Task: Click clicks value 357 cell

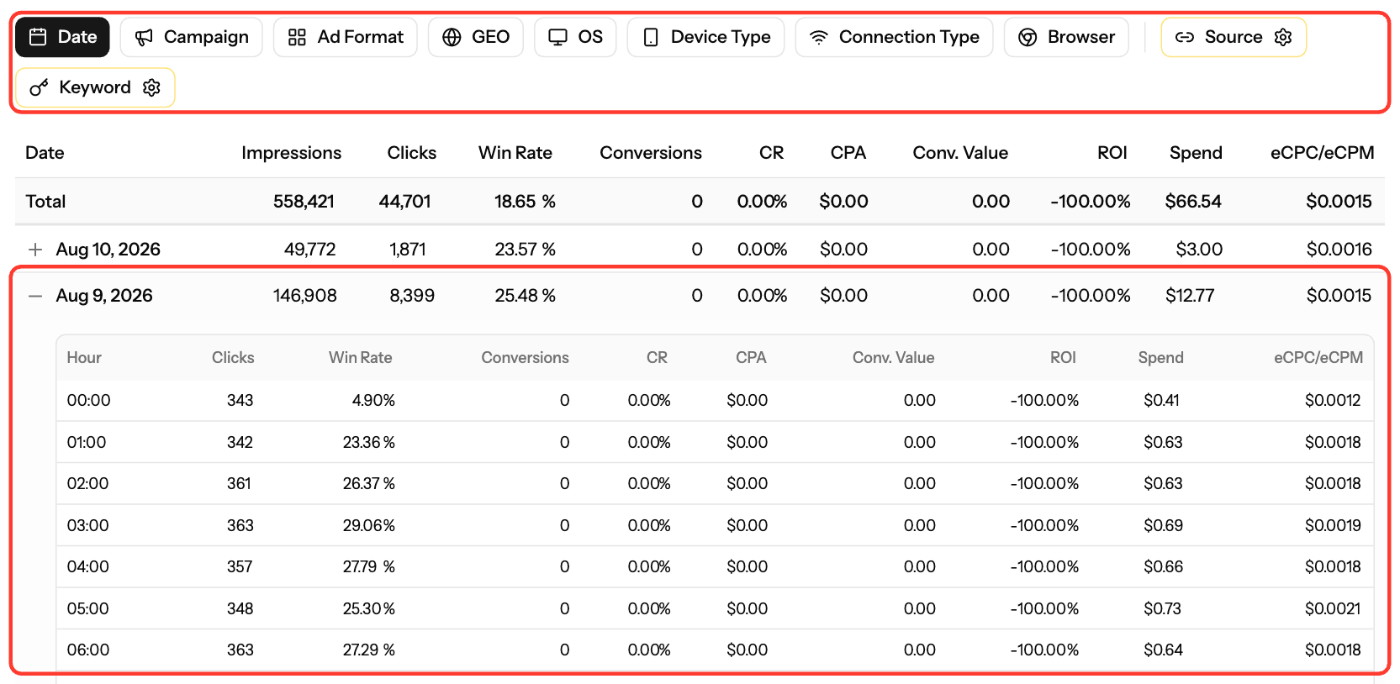Action: tap(240, 567)
